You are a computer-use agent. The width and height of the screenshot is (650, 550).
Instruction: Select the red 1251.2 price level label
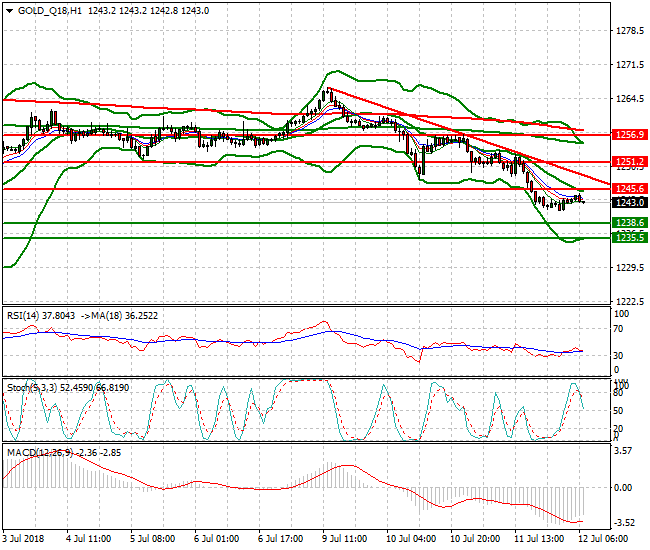pyautogui.click(x=630, y=162)
